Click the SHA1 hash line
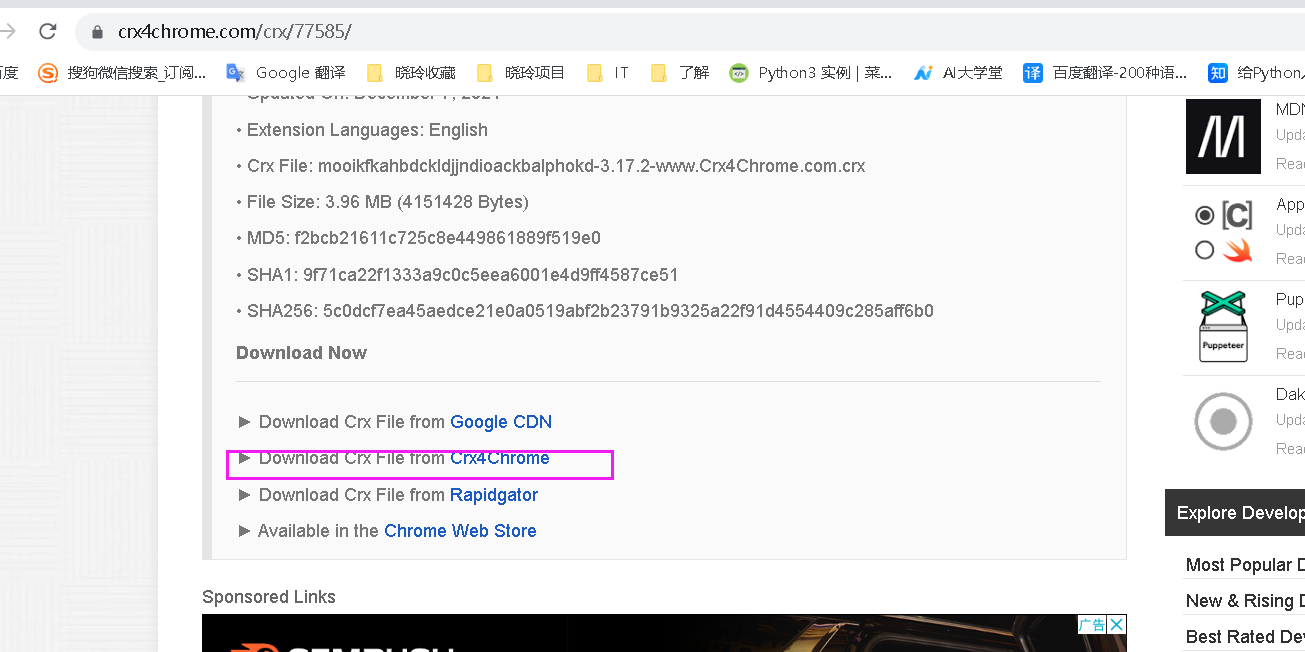Image resolution: width=1305 pixels, height=652 pixels. (x=463, y=275)
